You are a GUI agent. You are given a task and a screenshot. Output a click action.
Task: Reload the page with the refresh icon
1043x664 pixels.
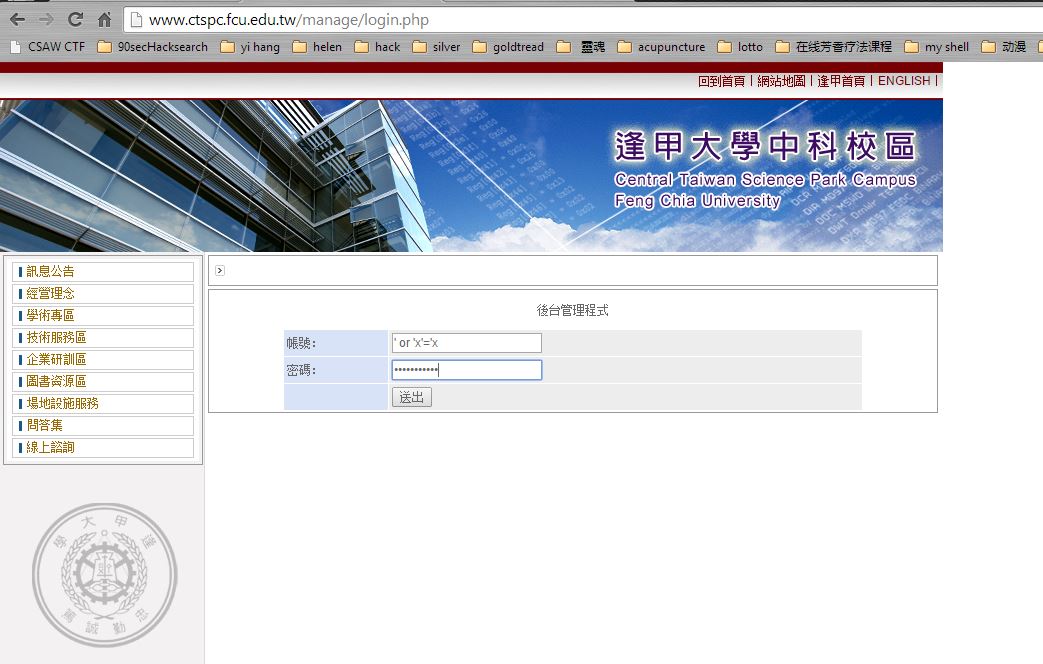click(75, 19)
